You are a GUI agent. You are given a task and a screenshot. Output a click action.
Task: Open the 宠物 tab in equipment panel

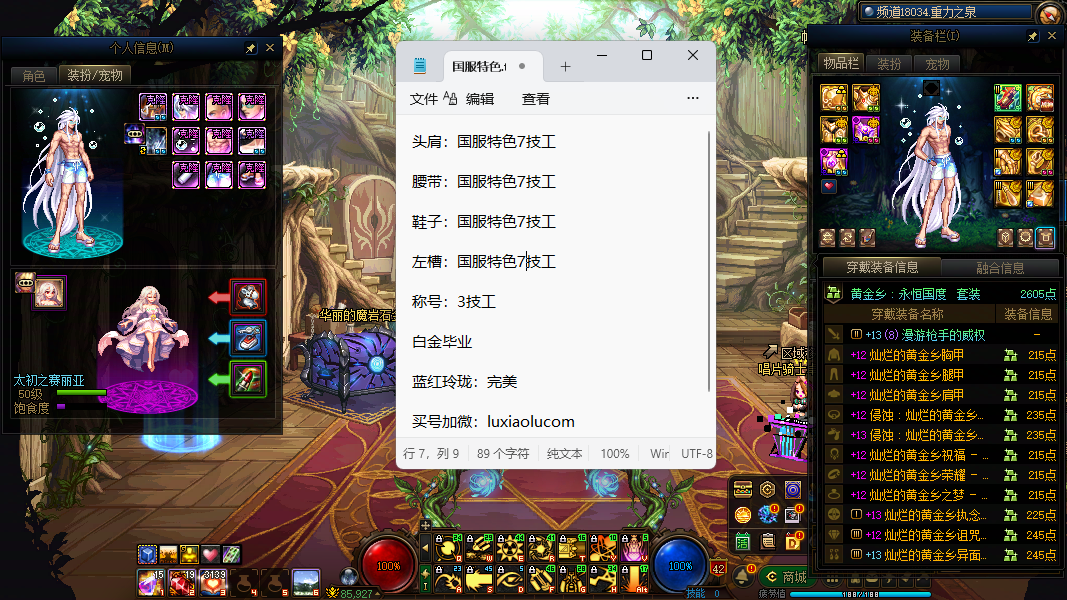click(937, 64)
